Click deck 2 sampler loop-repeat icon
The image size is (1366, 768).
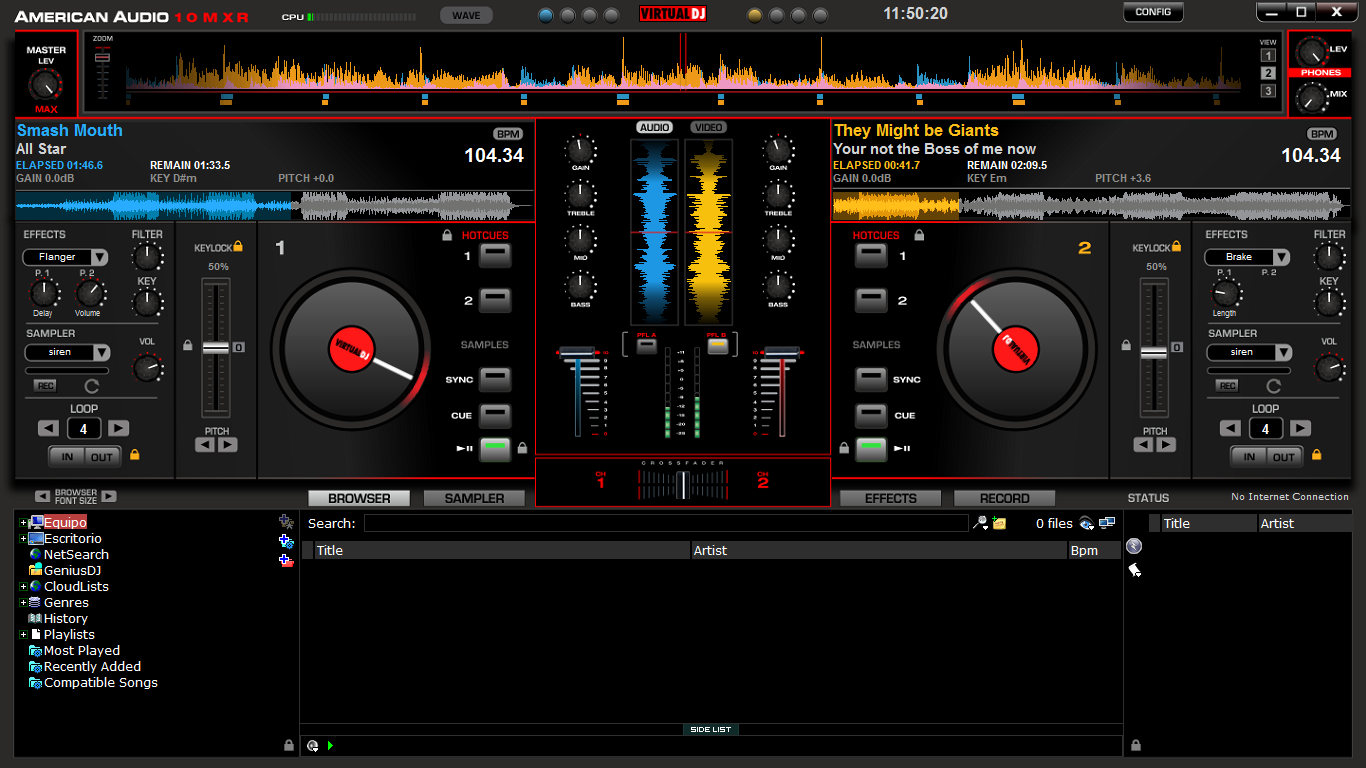(1274, 385)
